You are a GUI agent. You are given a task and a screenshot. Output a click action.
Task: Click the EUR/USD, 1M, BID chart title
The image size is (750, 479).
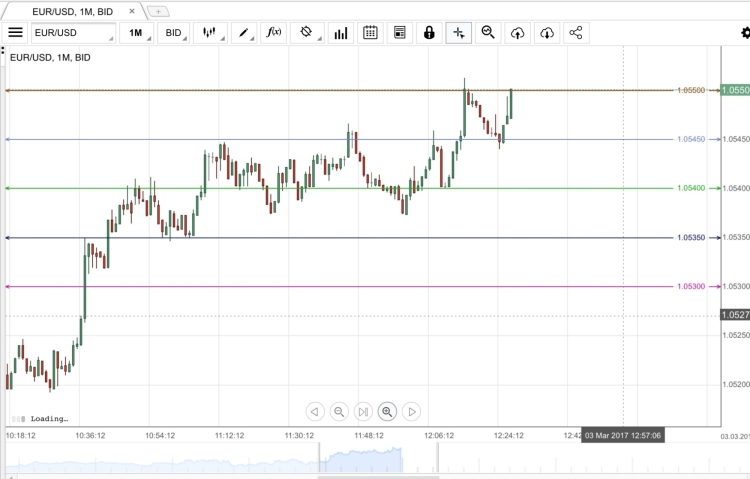[x=50, y=57]
